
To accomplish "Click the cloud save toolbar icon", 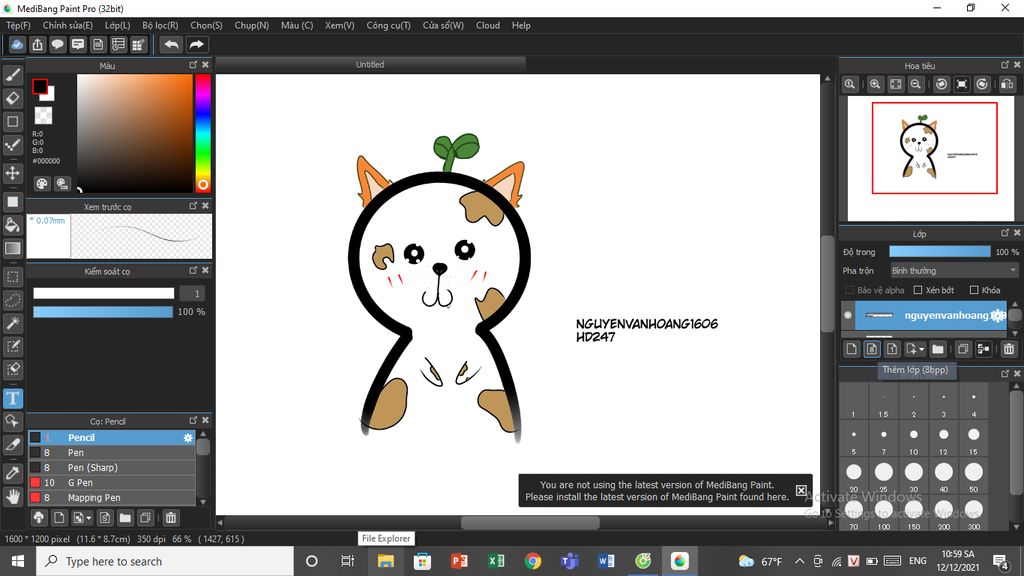I will (x=17, y=44).
